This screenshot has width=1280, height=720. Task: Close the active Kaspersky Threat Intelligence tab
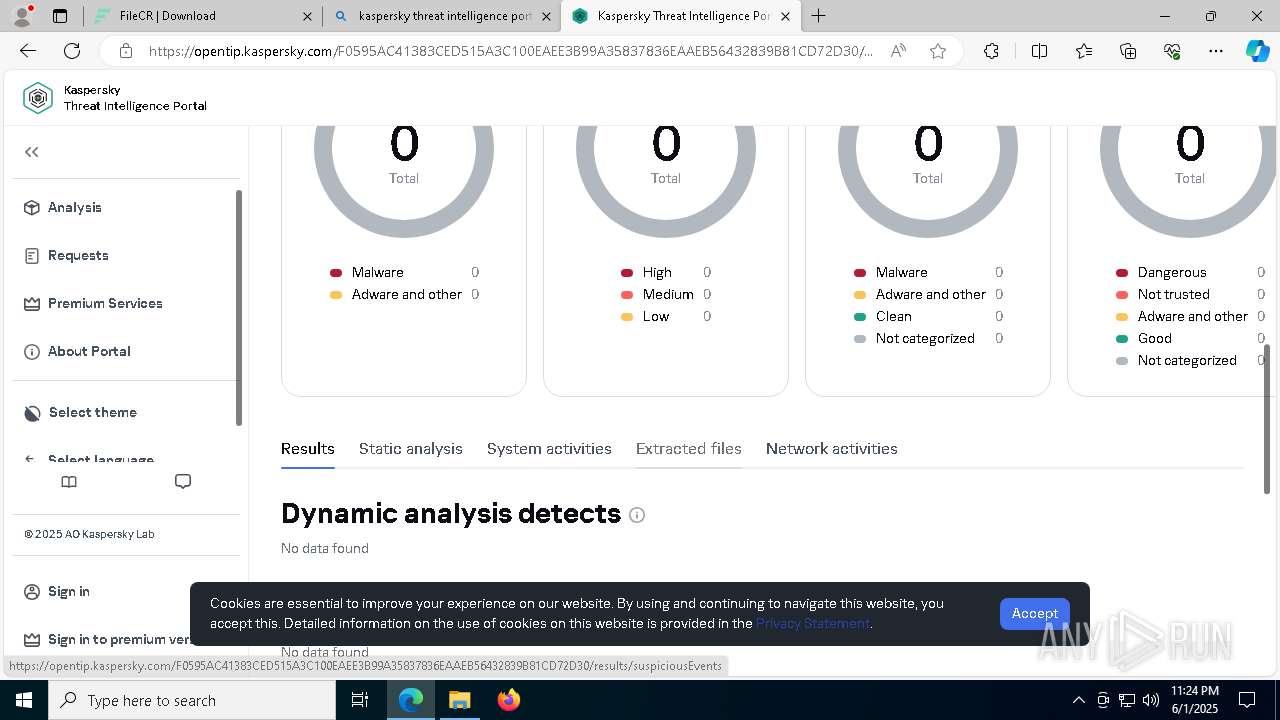pos(785,16)
